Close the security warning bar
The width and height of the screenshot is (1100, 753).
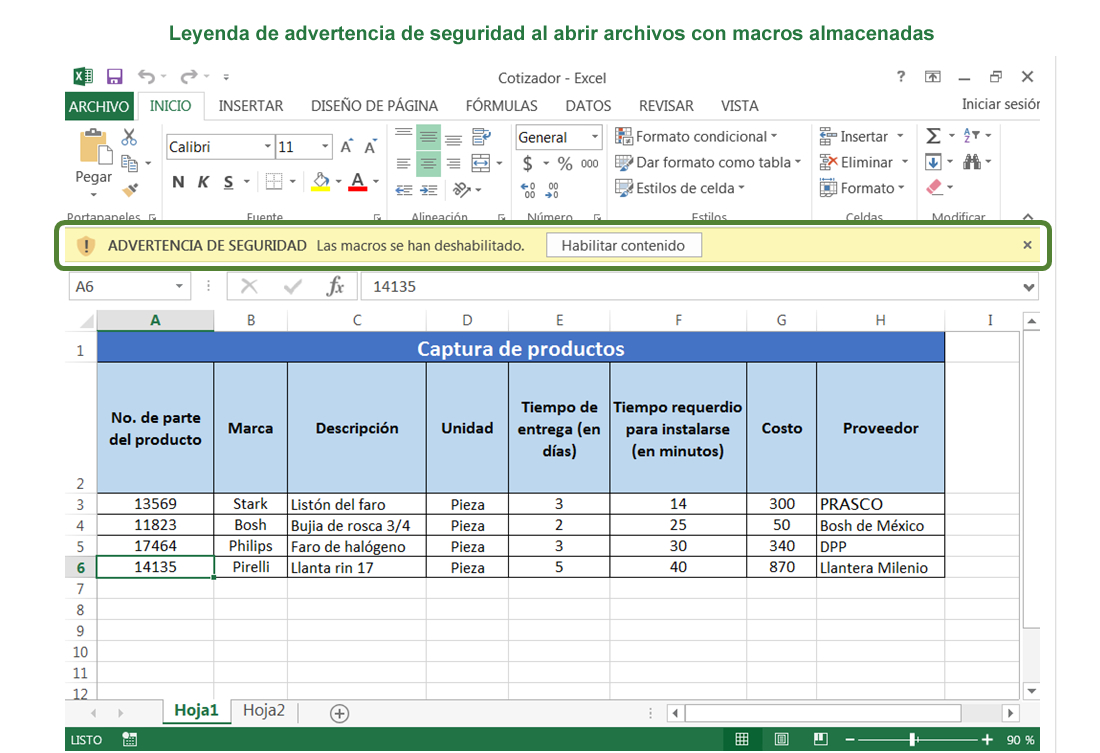click(1027, 245)
